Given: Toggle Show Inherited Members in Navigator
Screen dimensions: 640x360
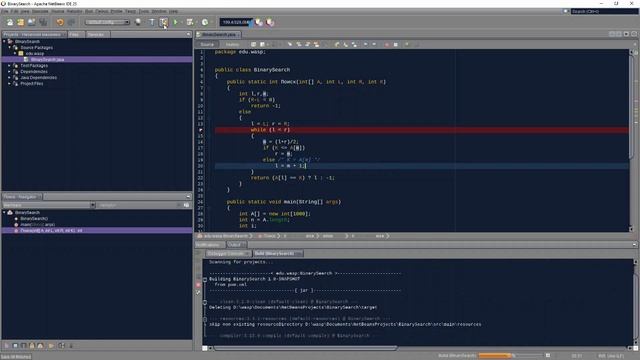Looking at the screenshot, I should click(x=7, y=345).
